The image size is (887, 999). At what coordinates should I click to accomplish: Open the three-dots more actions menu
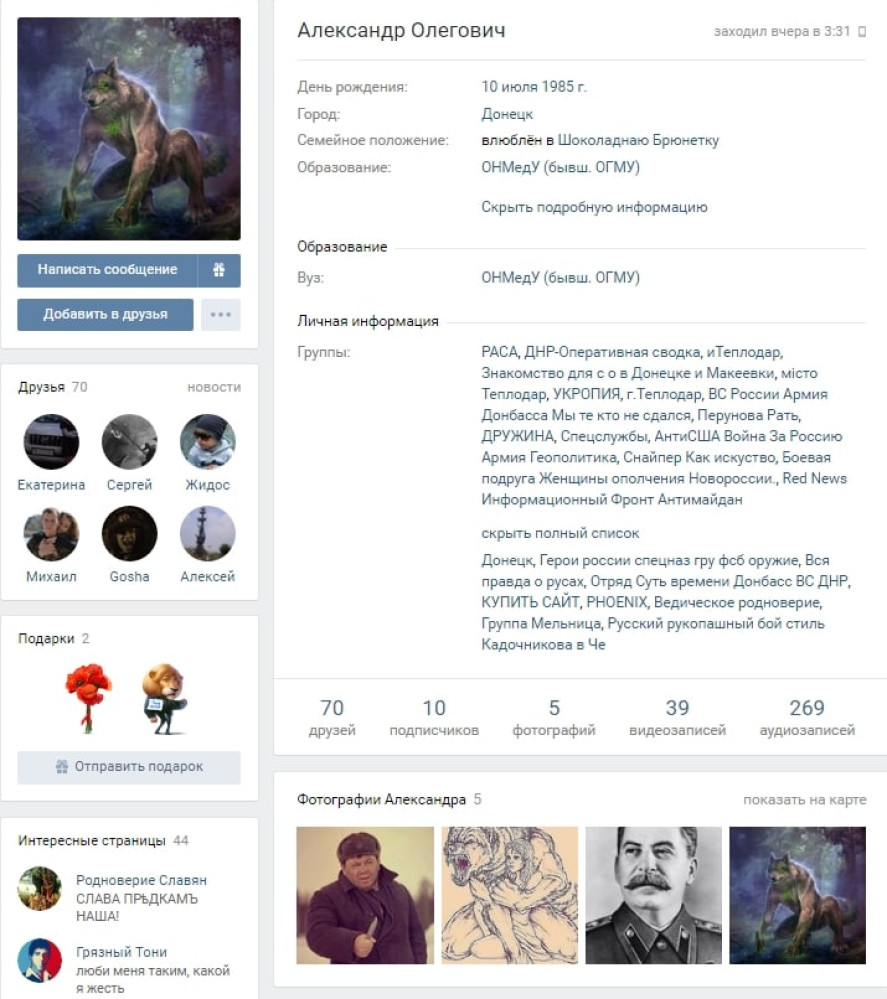tap(220, 315)
